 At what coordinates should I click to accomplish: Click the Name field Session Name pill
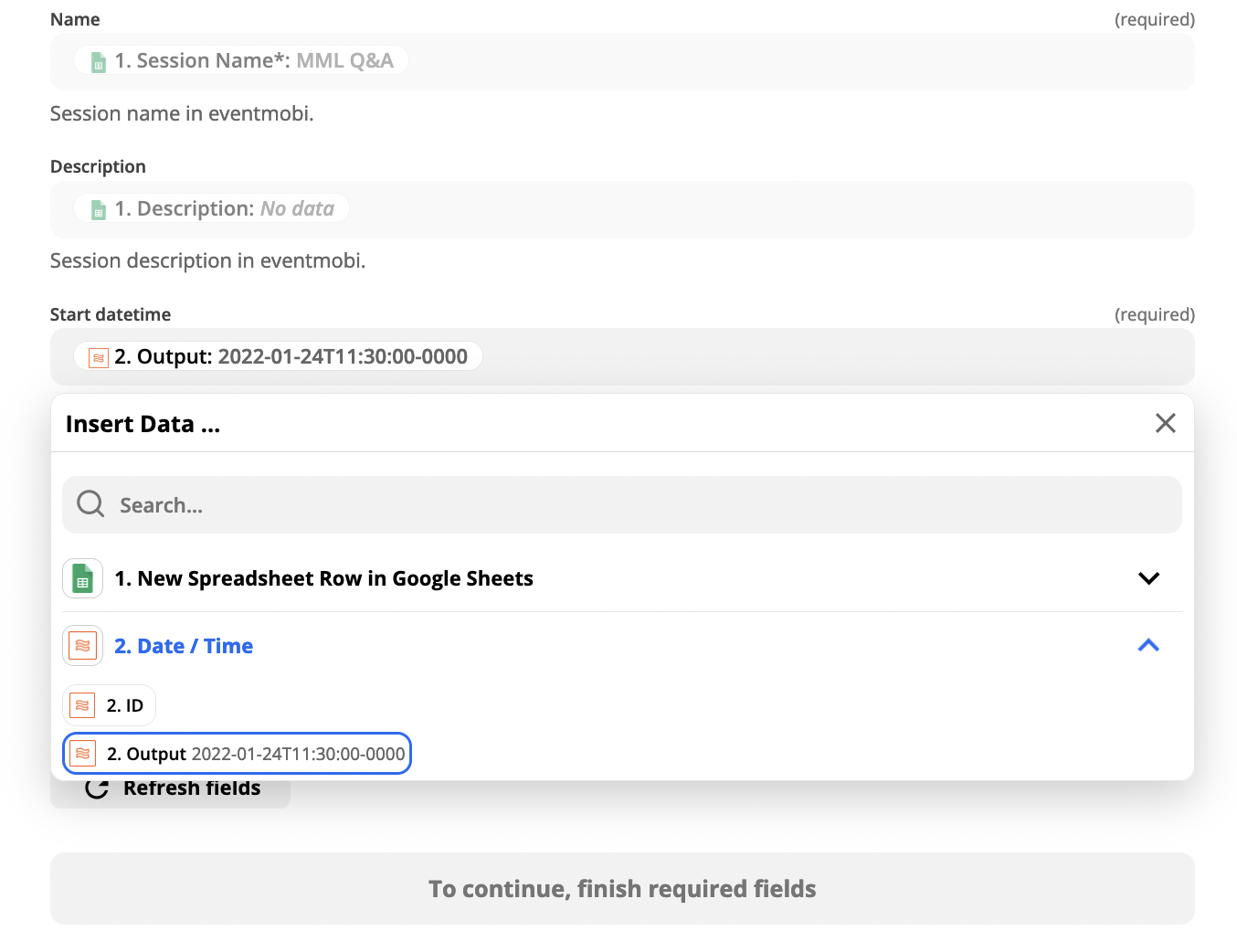click(241, 61)
